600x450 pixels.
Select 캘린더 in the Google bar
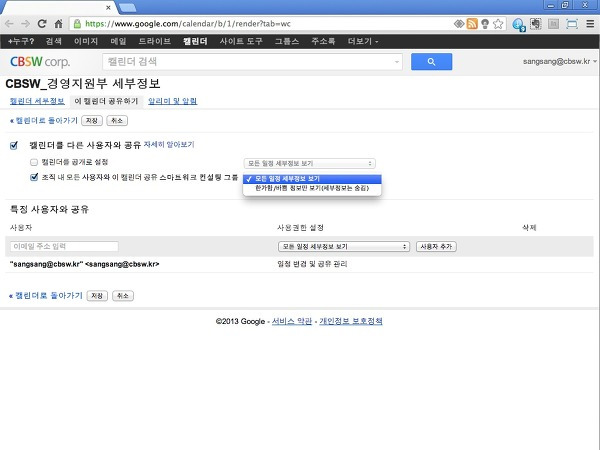[x=195, y=41]
